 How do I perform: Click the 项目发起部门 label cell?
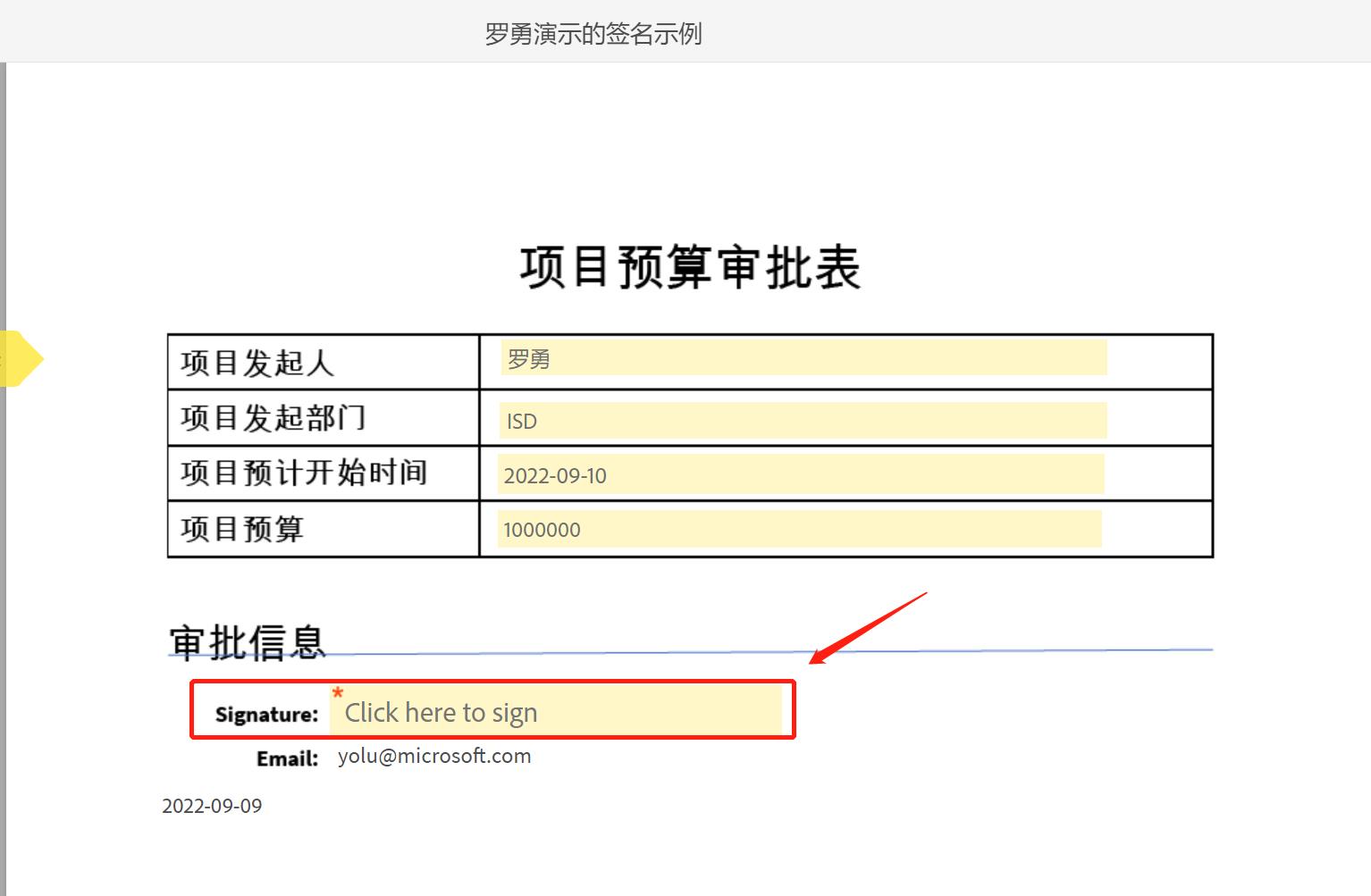324,418
